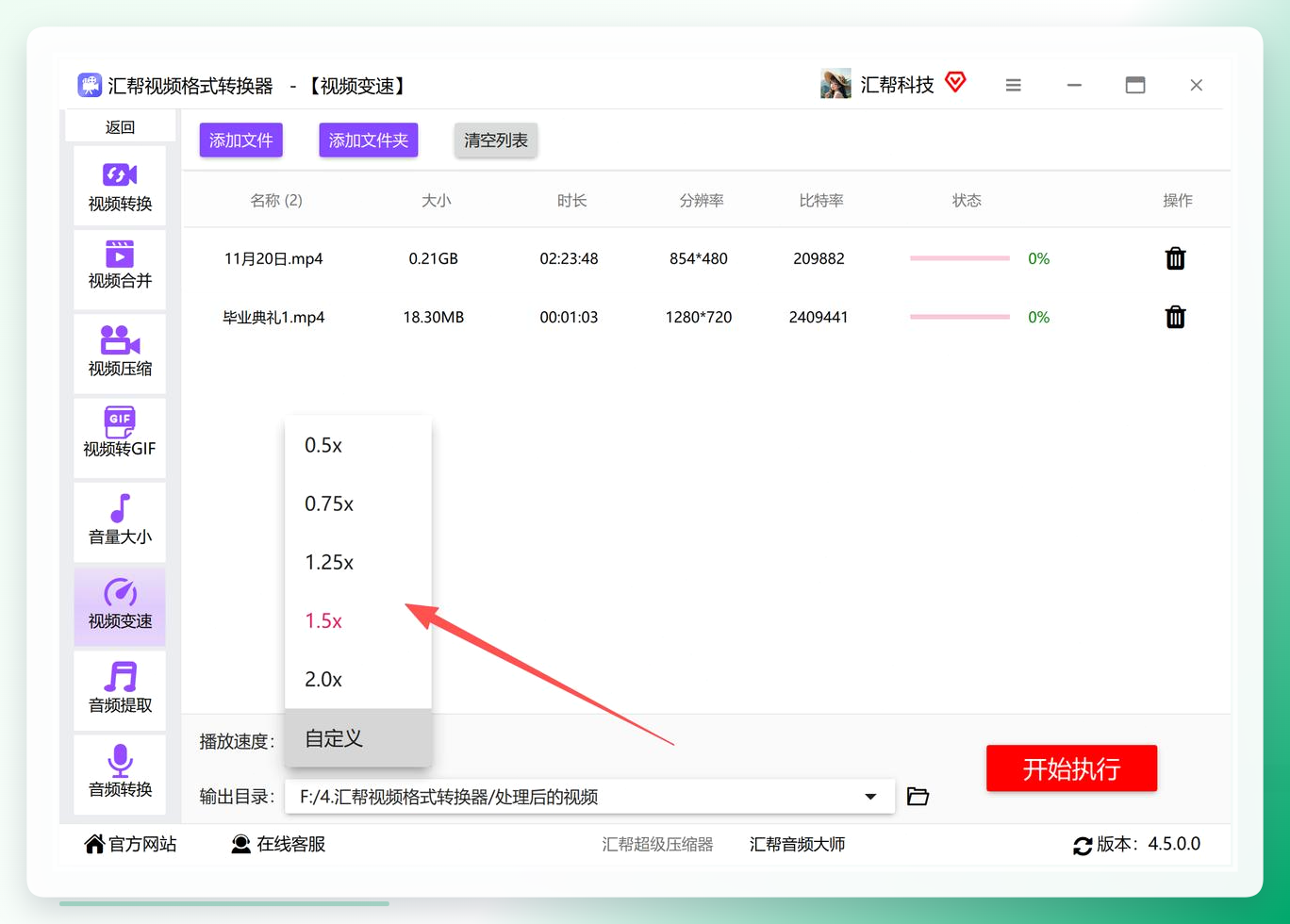Choose 1.25x playback speed
The height and width of the screenshot is (924, 1290).
point(358,562)
